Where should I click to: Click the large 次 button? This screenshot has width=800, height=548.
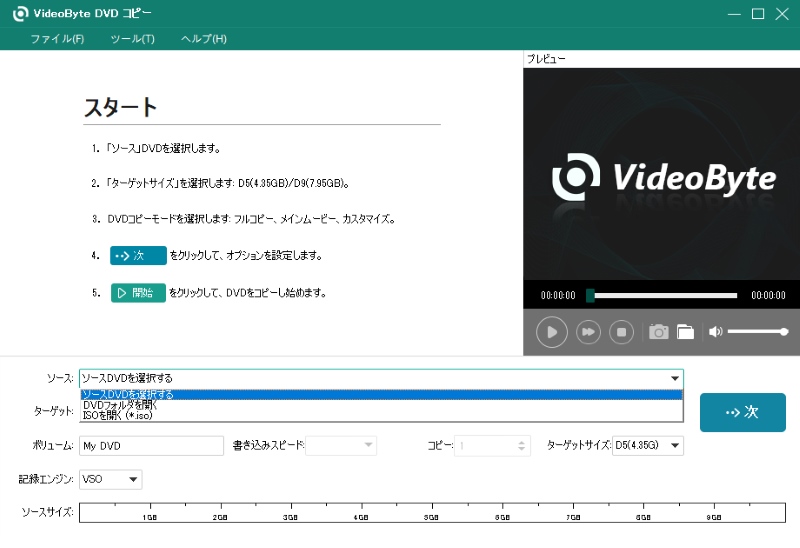point(742,412)
